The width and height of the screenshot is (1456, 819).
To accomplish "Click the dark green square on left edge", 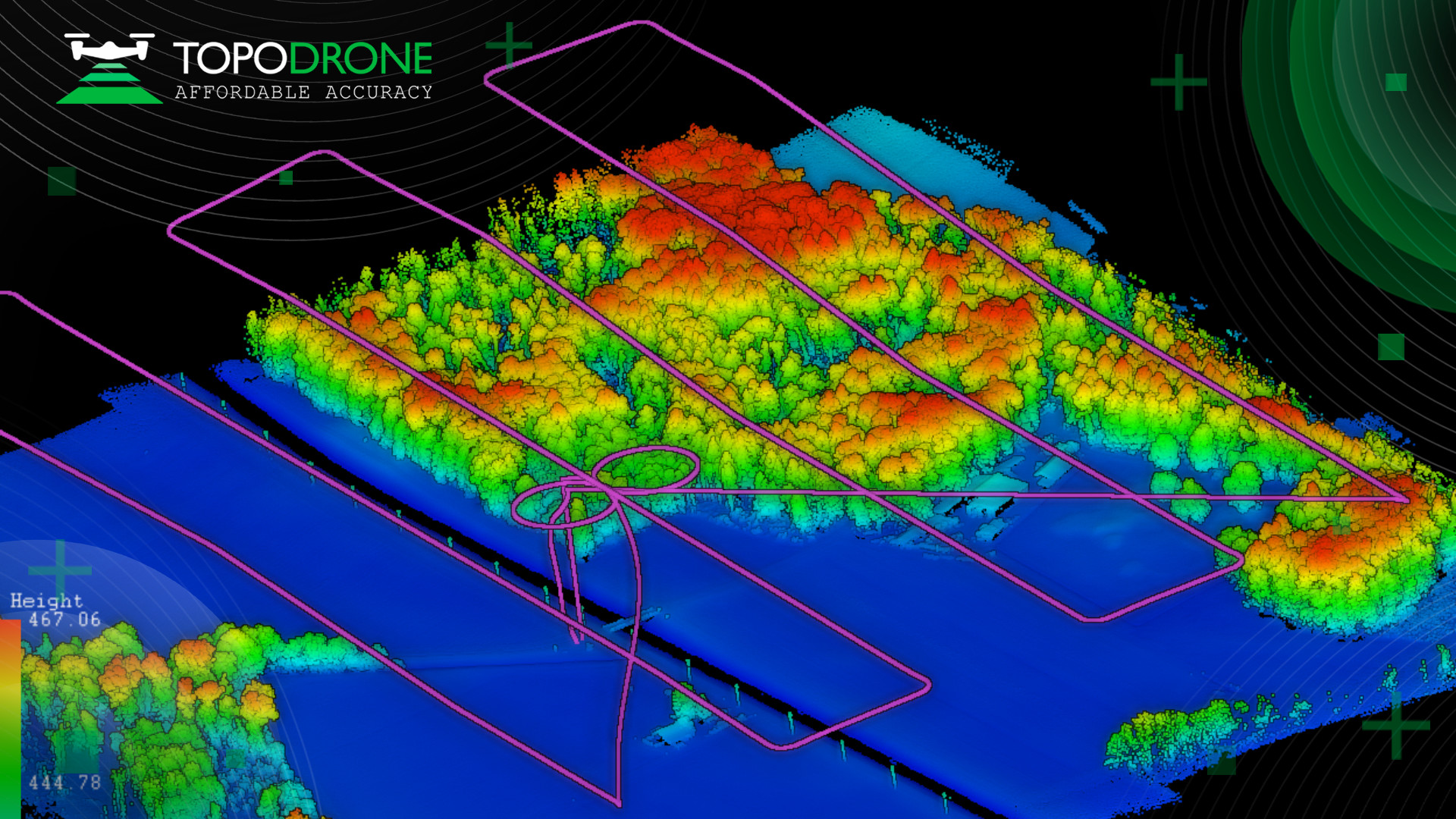I will click(61, 181).
